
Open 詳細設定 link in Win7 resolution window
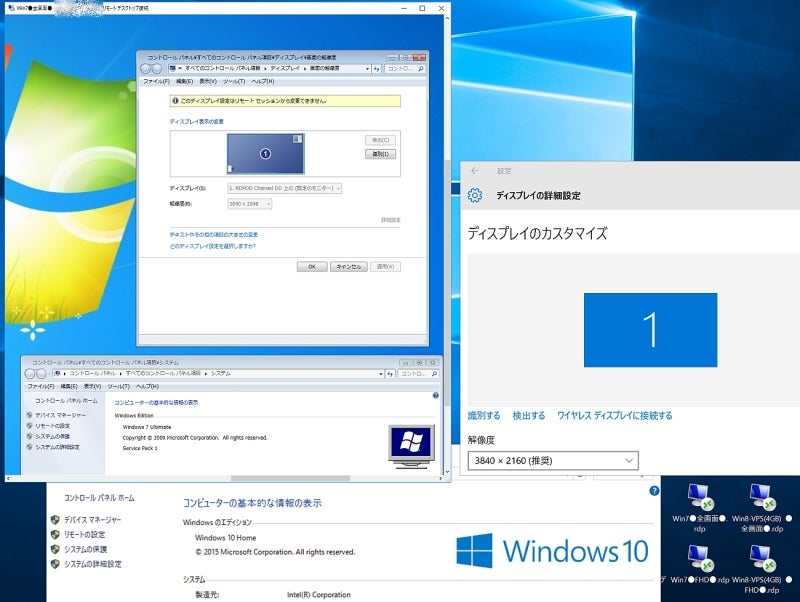point(391,220)
